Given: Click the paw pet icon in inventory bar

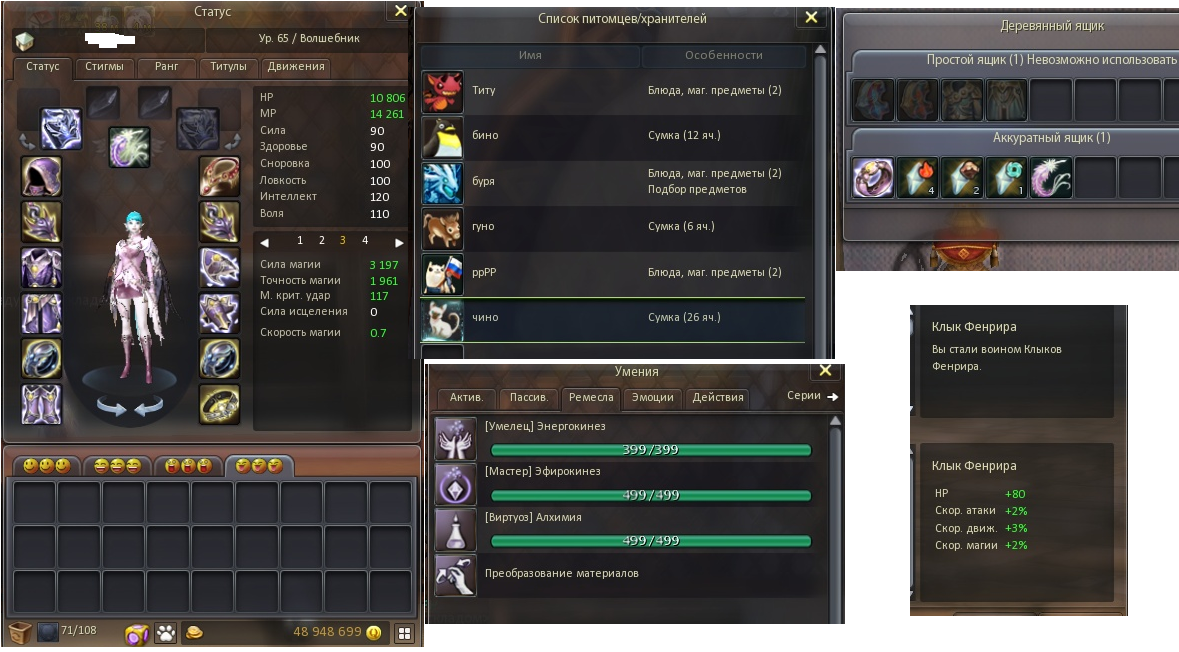Looking at the screenshot, I should point(165,633).
